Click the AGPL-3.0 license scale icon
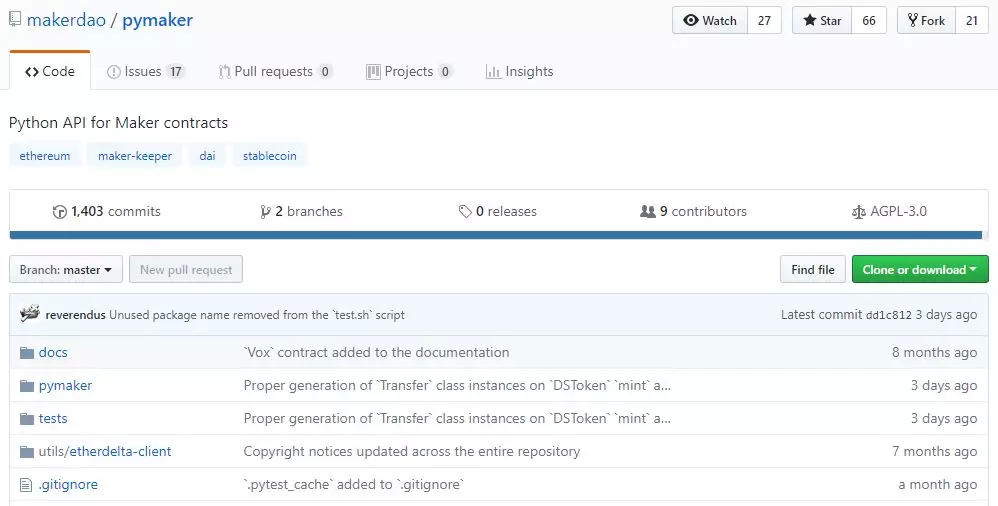 click(x=859, y=212)
